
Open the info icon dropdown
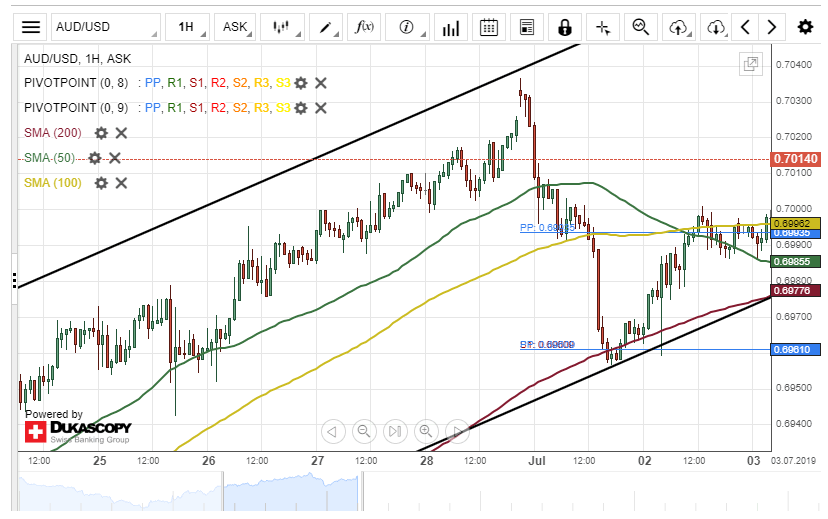click(x=407, y=27)
